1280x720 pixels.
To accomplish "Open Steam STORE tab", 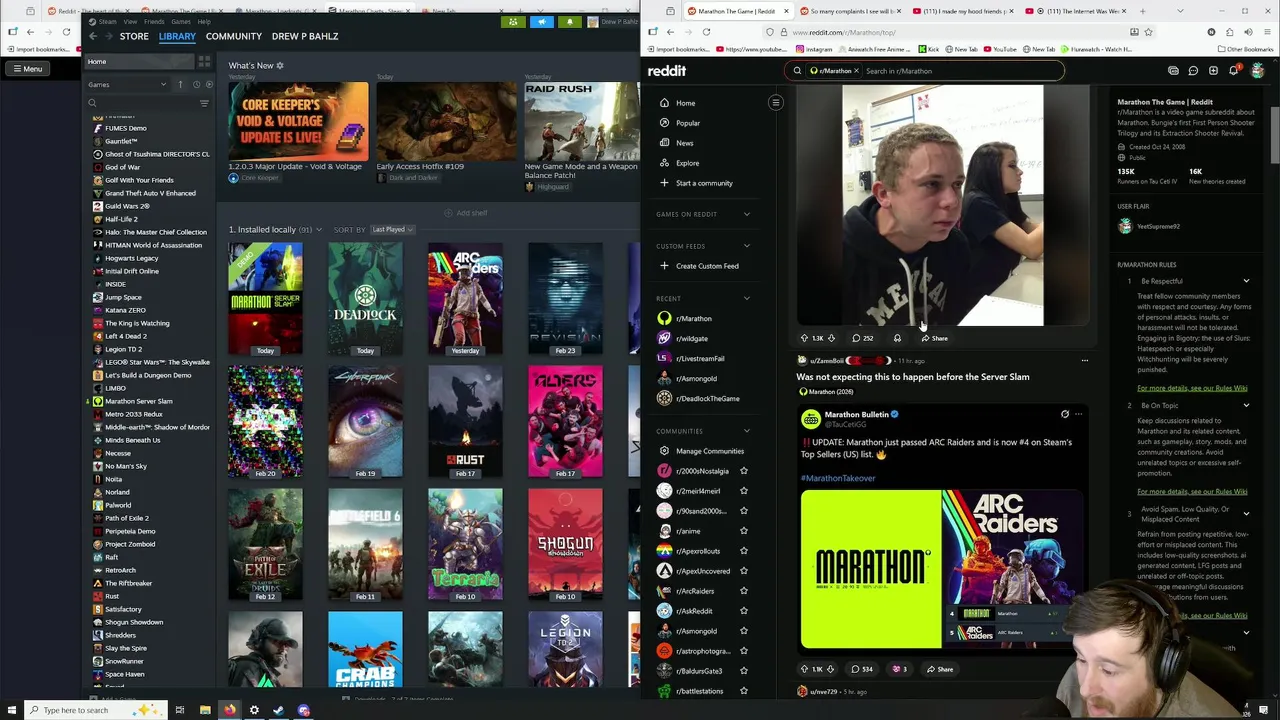I will click(134, 36).
